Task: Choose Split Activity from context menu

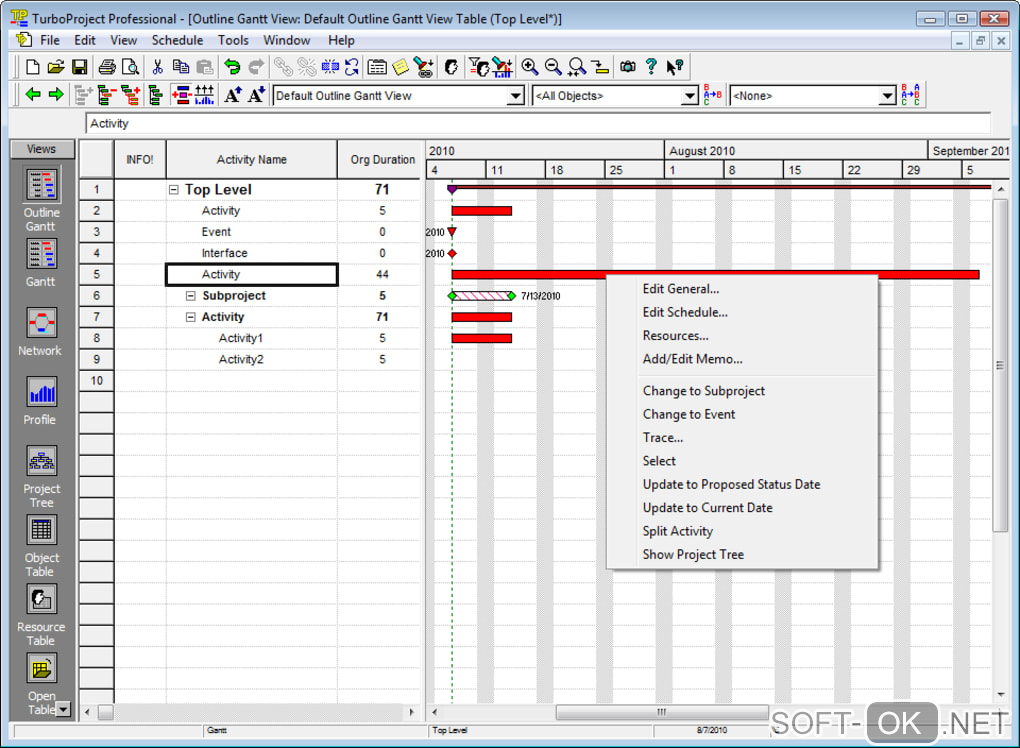Action: pyautogui.click(x=677, y=531)
